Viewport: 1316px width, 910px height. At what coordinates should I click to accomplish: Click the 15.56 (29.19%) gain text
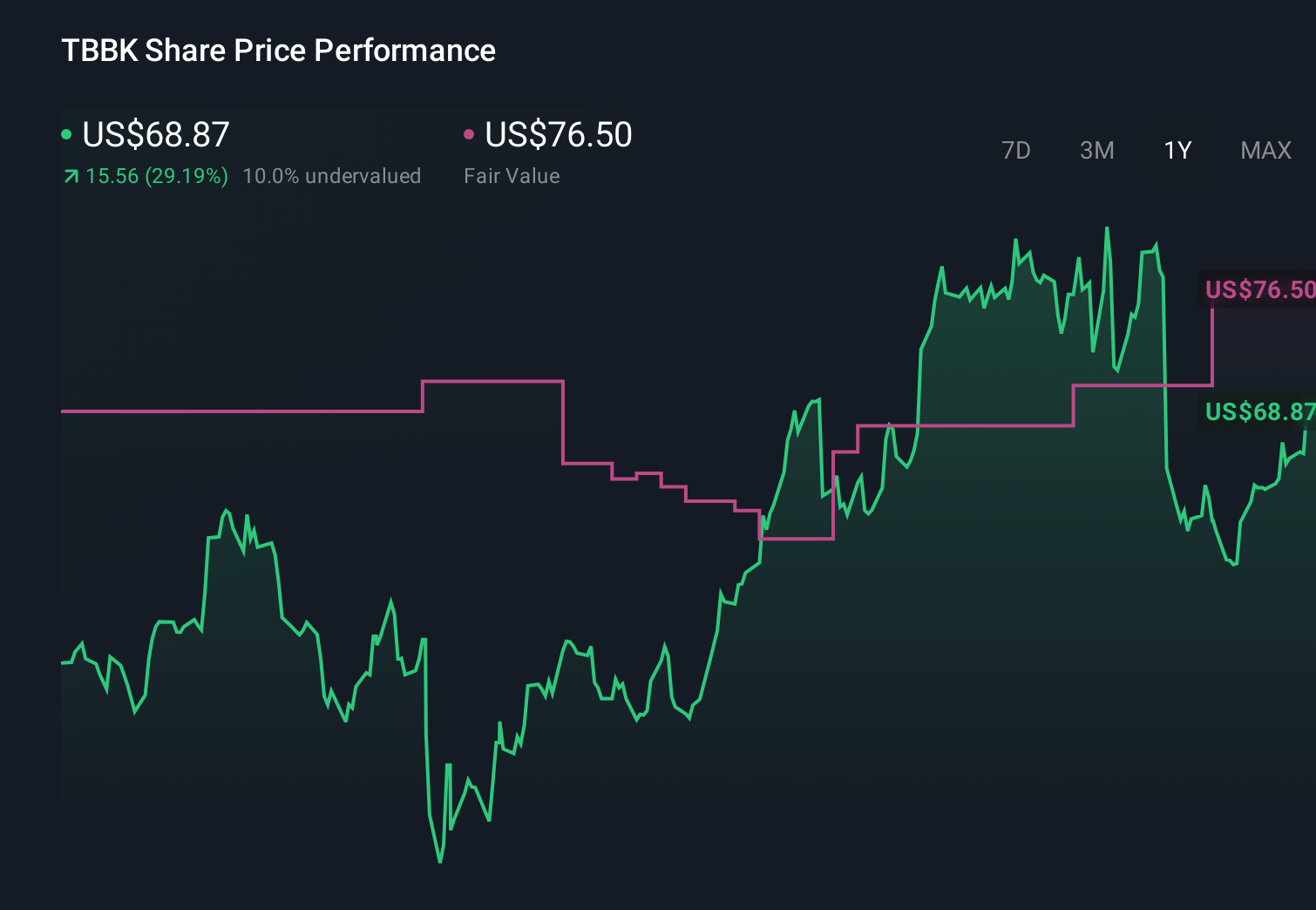click(x=155, y=175)
